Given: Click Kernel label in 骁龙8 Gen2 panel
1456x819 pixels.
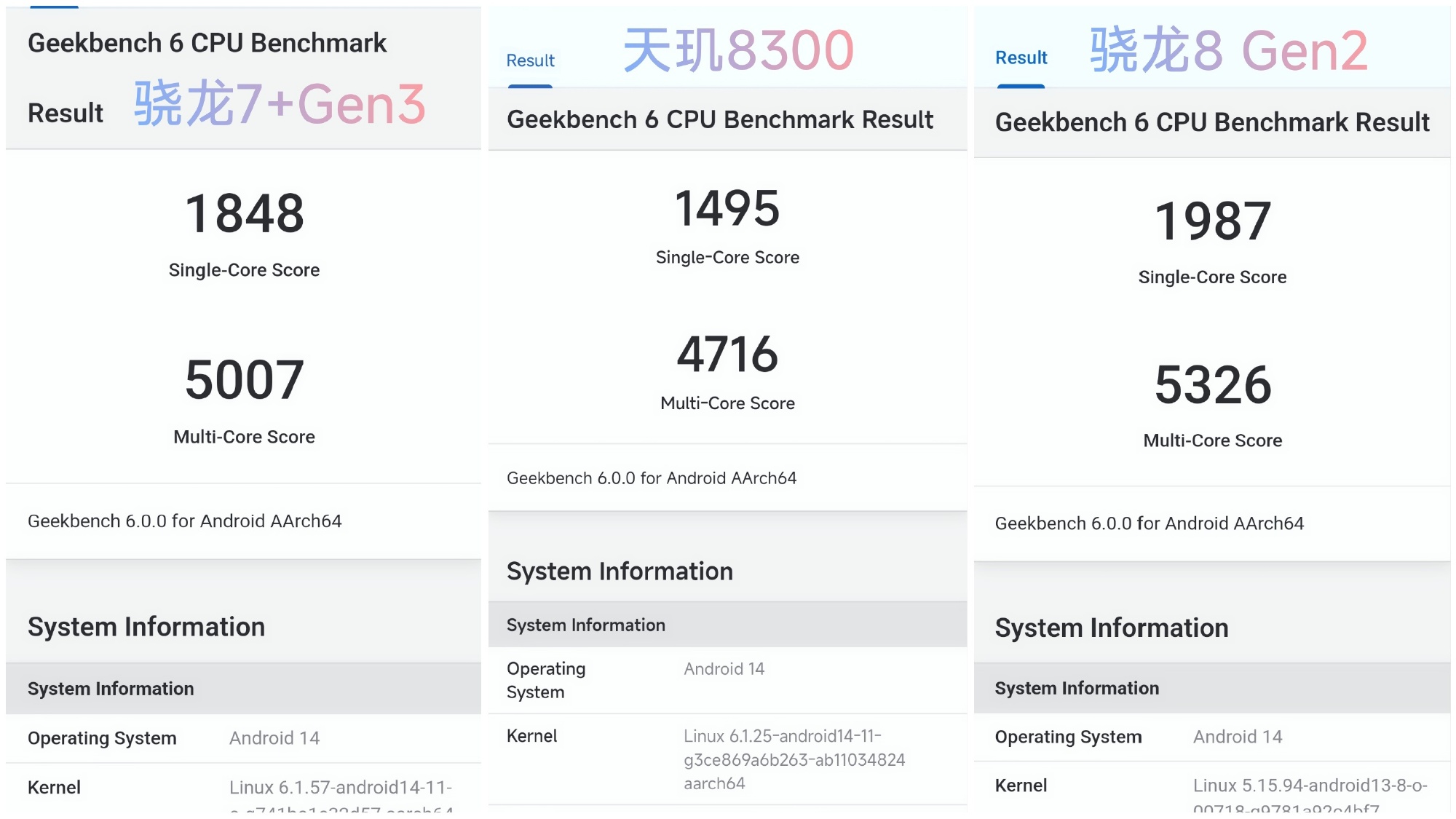Looking at the screenshot, I should tap(1021, 786).
